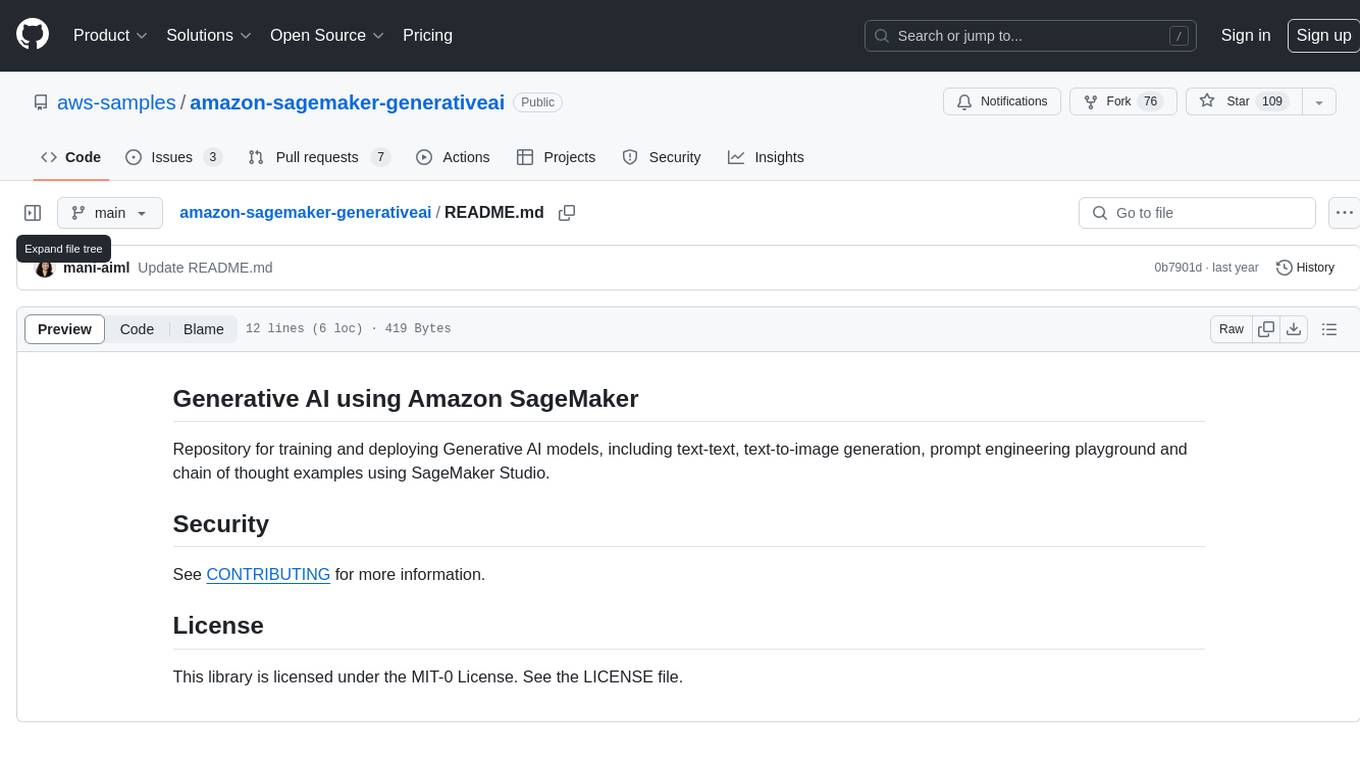Click the Sign in link
This screenshot has width=1360, height=764.
point(1245,35)
